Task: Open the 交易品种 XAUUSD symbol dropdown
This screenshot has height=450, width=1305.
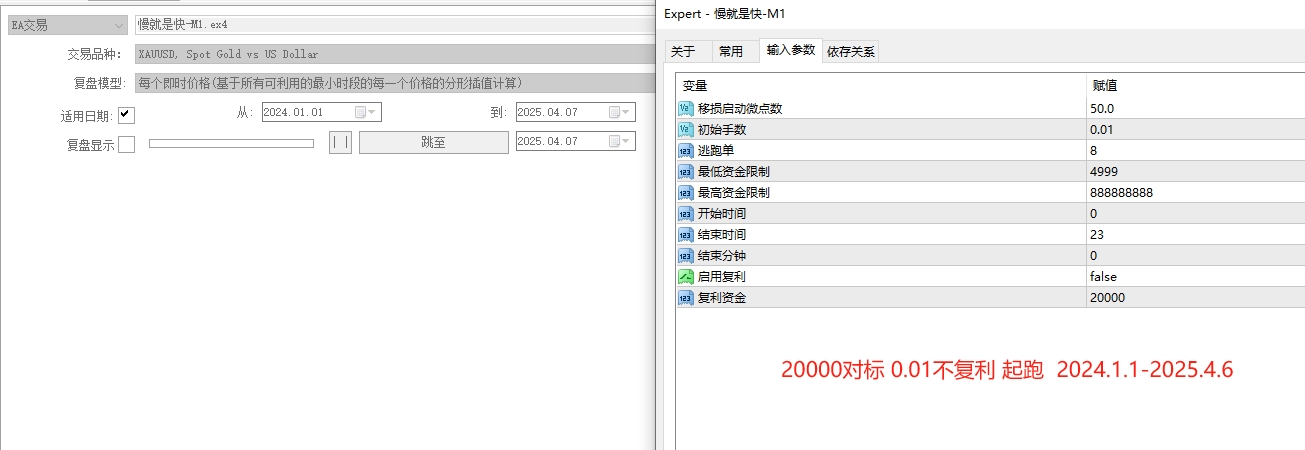Action: 395,54
